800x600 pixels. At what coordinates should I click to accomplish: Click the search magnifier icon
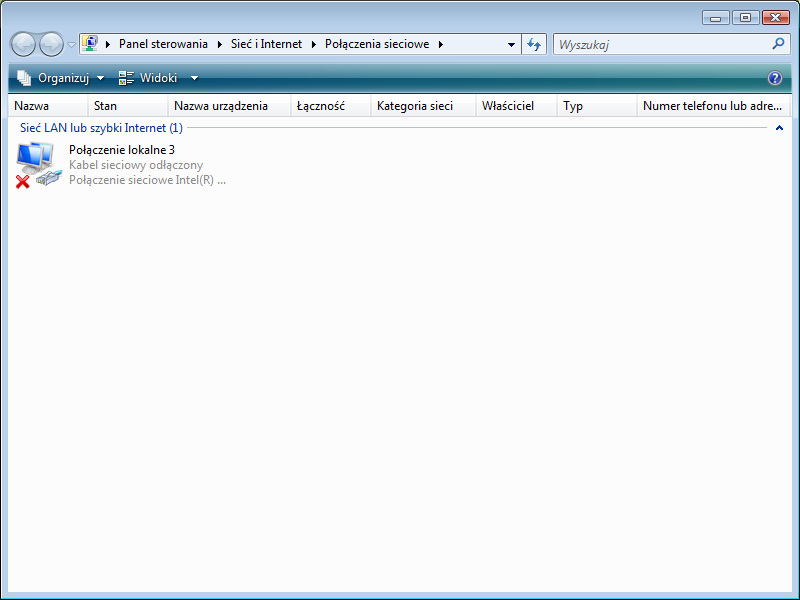778,44
